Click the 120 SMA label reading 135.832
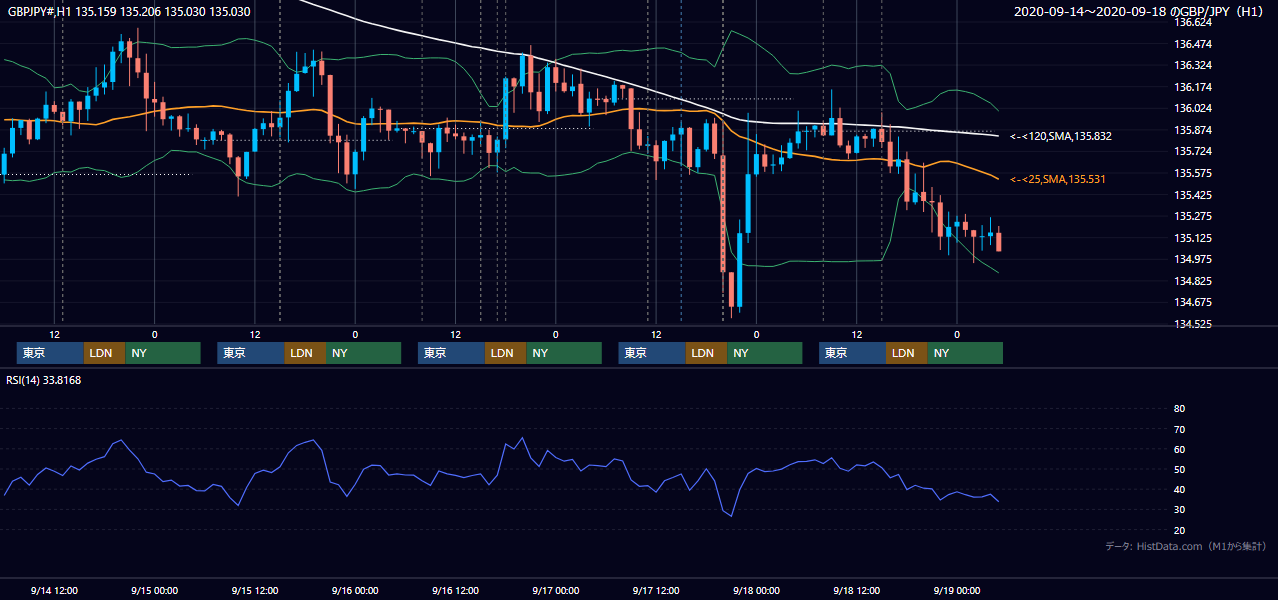Screen dimensions: 1278x600 [1061, 136]
